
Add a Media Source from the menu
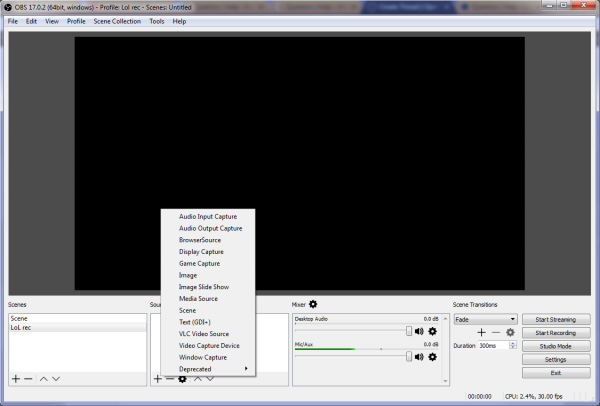pyautogui.click(x=208, y=299)
